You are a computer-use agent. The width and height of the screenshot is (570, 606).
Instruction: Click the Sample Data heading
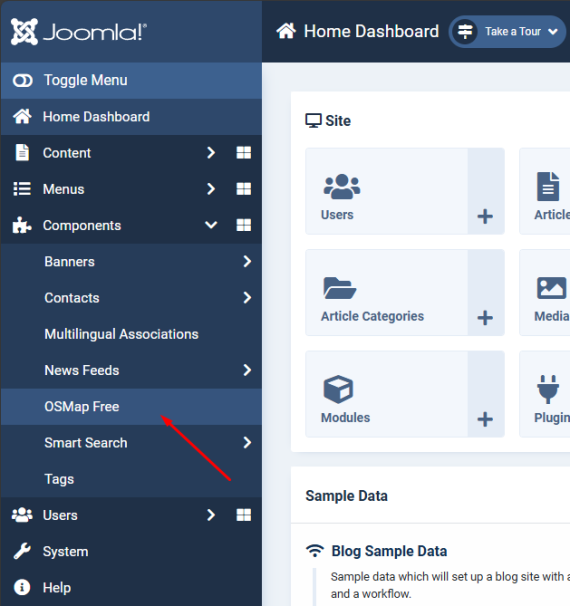346,496
